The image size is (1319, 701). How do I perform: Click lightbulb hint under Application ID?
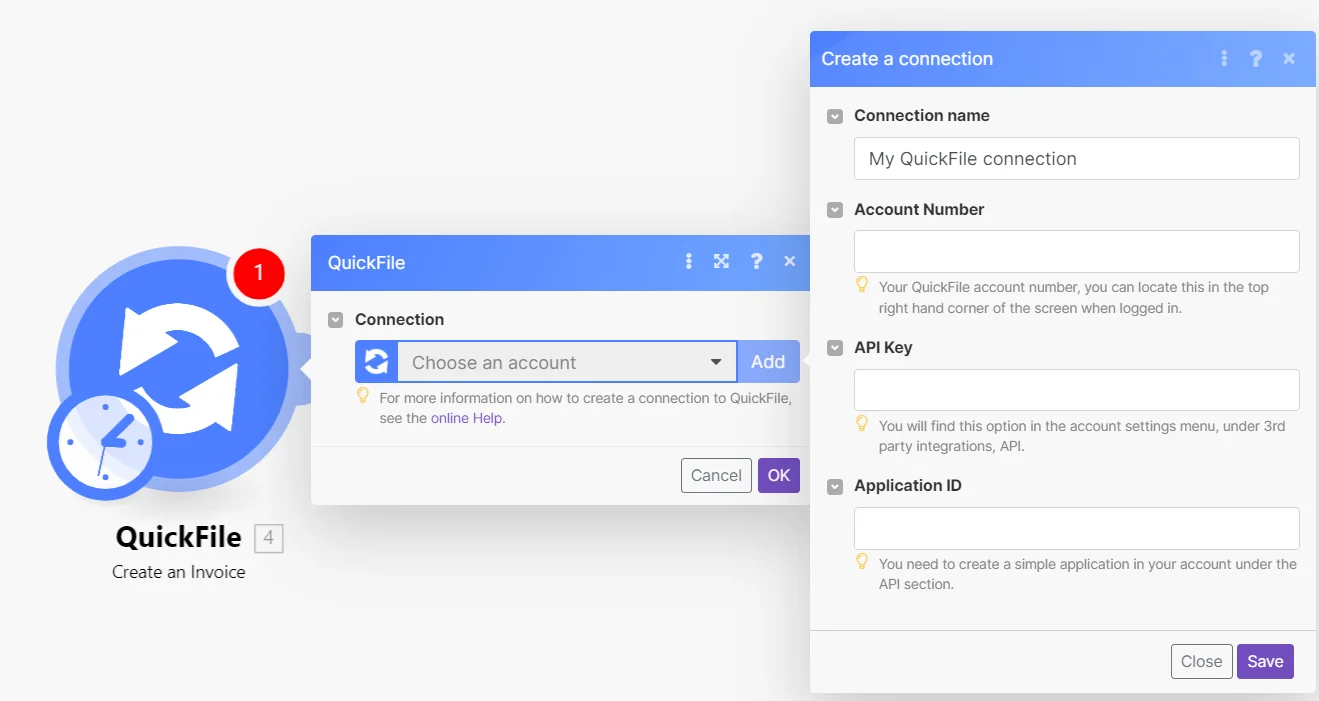point(863,562)
